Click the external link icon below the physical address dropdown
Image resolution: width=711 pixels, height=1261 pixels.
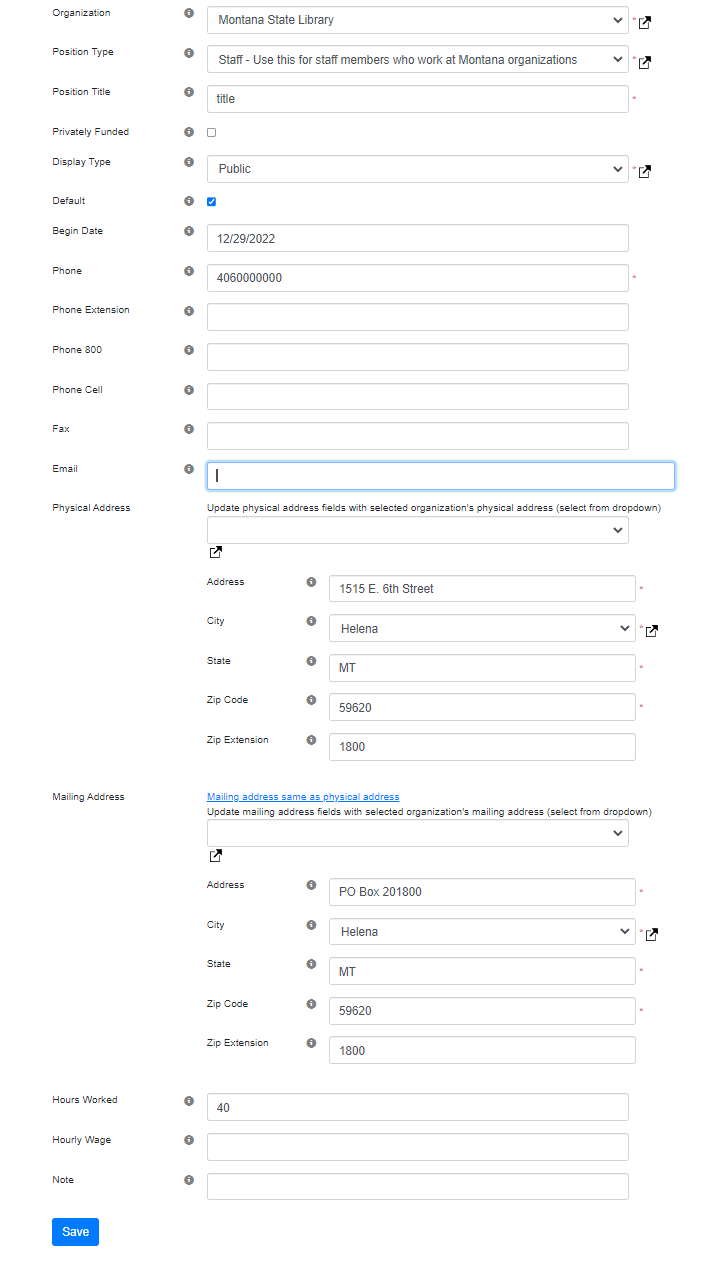point(215,551)
